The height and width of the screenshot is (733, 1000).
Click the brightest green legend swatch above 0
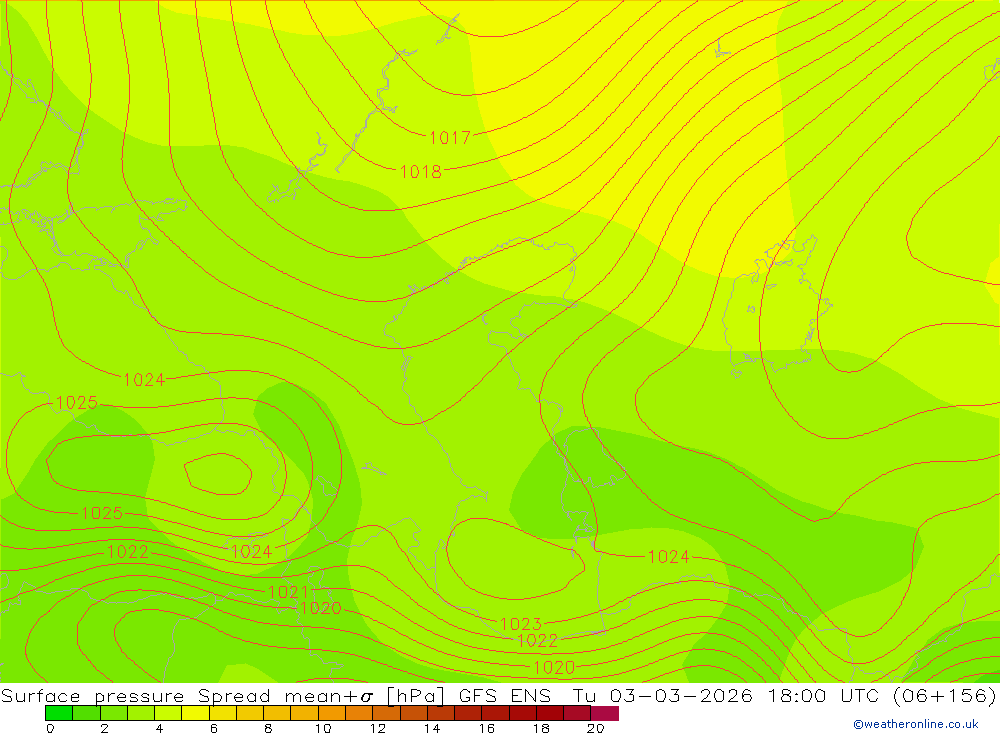[59, 713]
